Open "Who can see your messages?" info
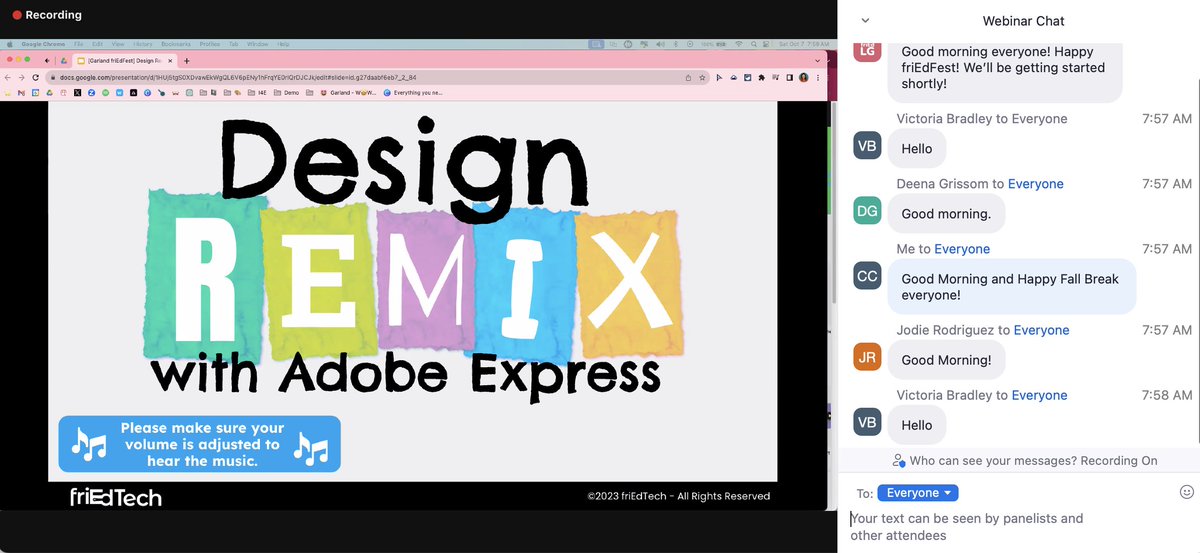The image size is (1200, 553). pos(1024,461)
